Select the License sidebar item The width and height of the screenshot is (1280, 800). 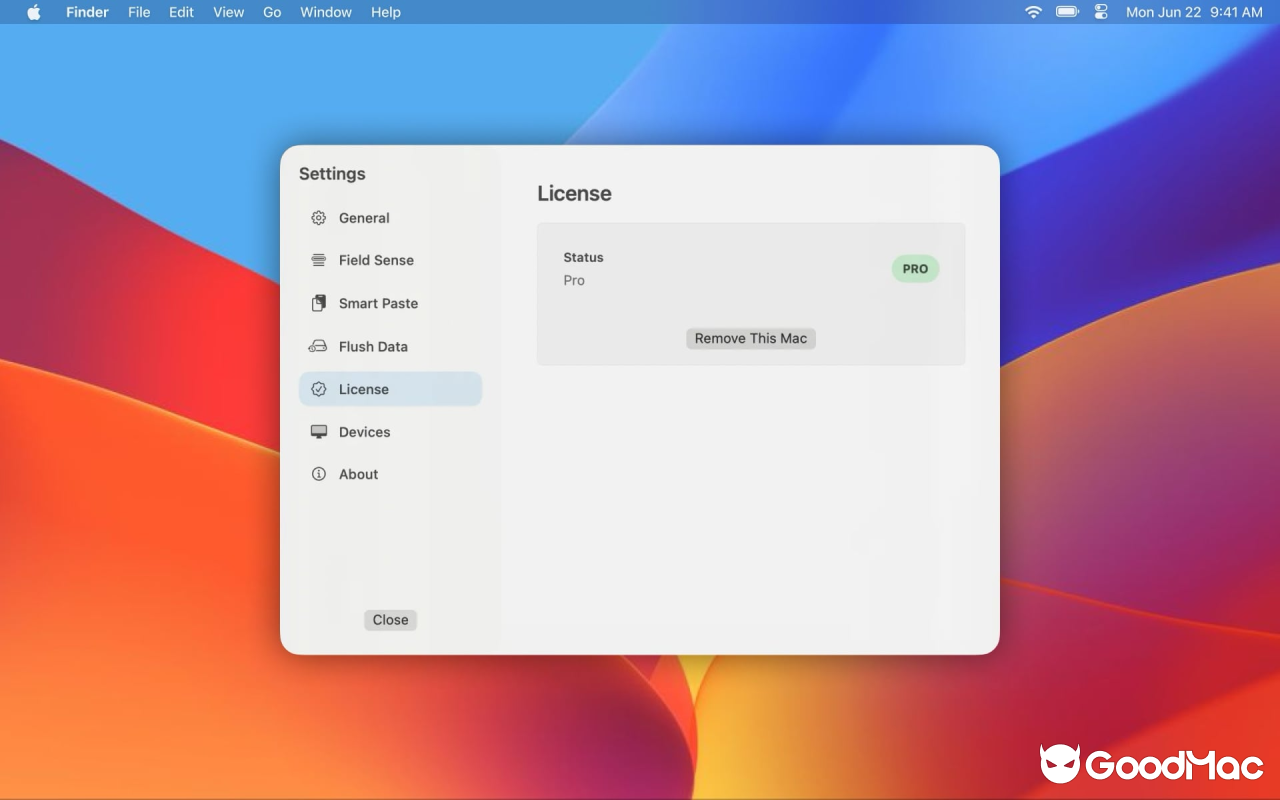[390, 389]
